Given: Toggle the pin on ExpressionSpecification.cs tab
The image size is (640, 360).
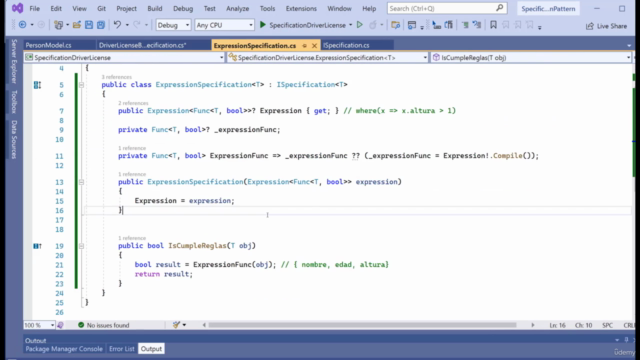Looking at the screenshot, I should [x=304, y=45].
